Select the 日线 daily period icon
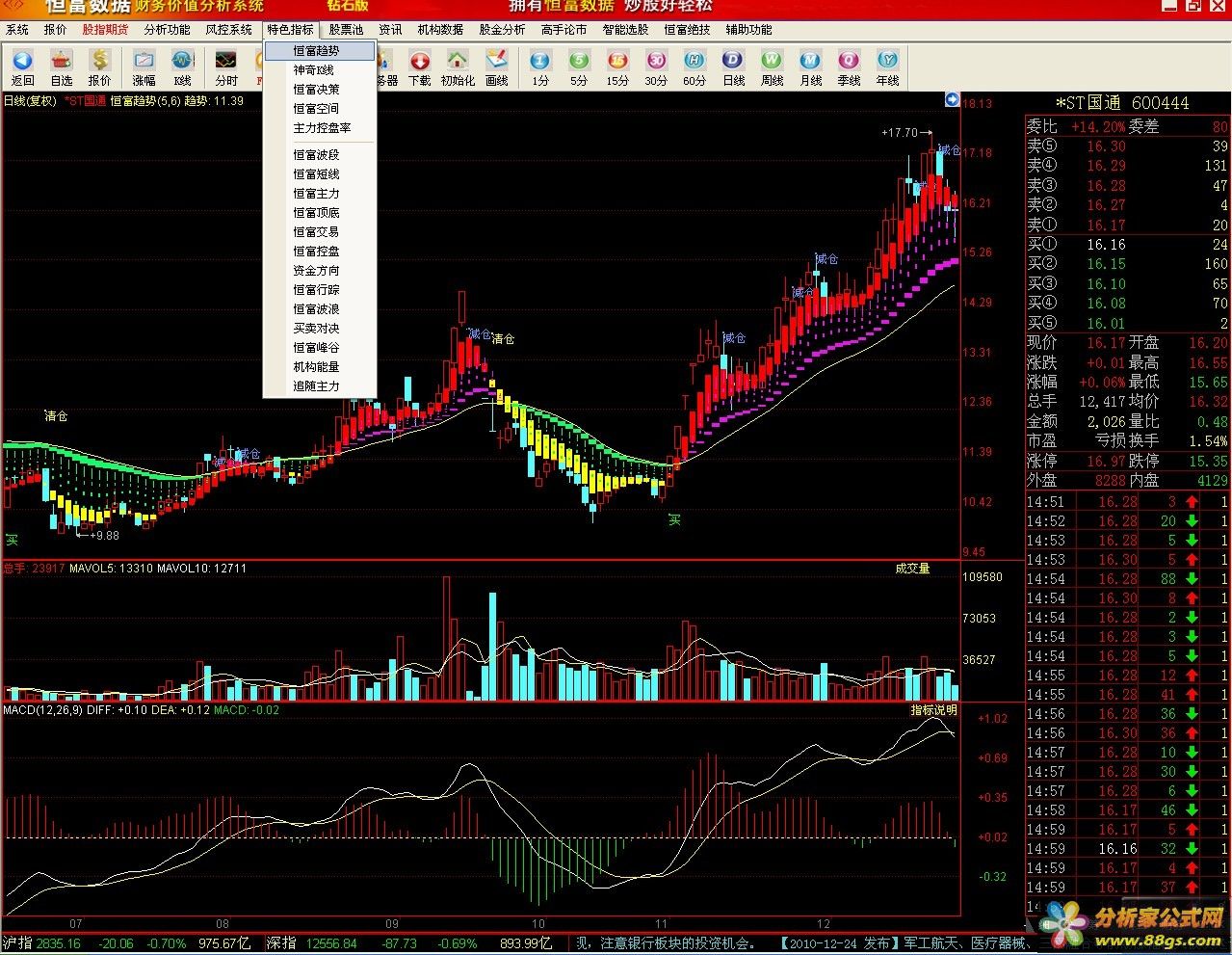1232x955 pixels. pos(733,61)
